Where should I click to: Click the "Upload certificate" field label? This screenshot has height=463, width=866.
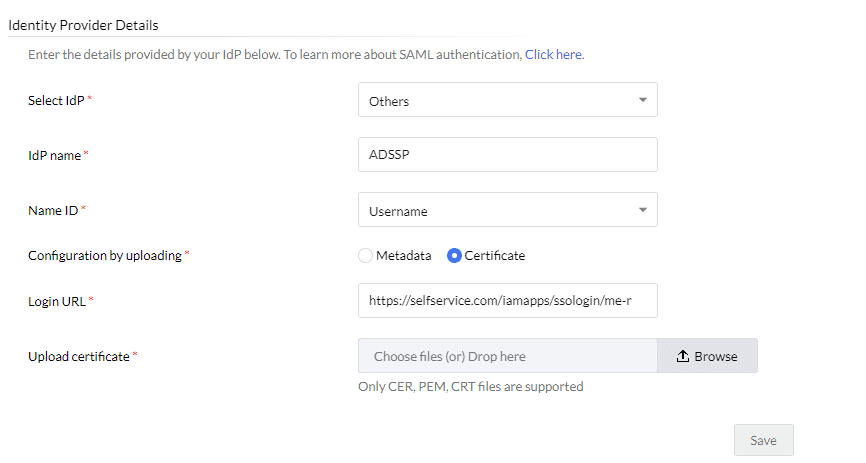coord(79,356)
